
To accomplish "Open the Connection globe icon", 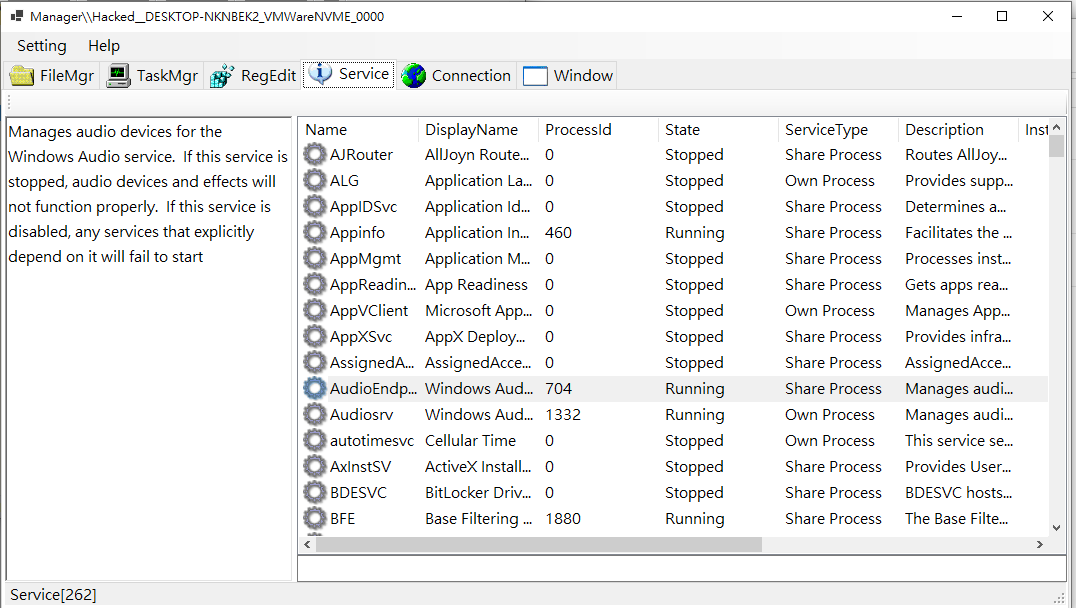I will 414,75.
